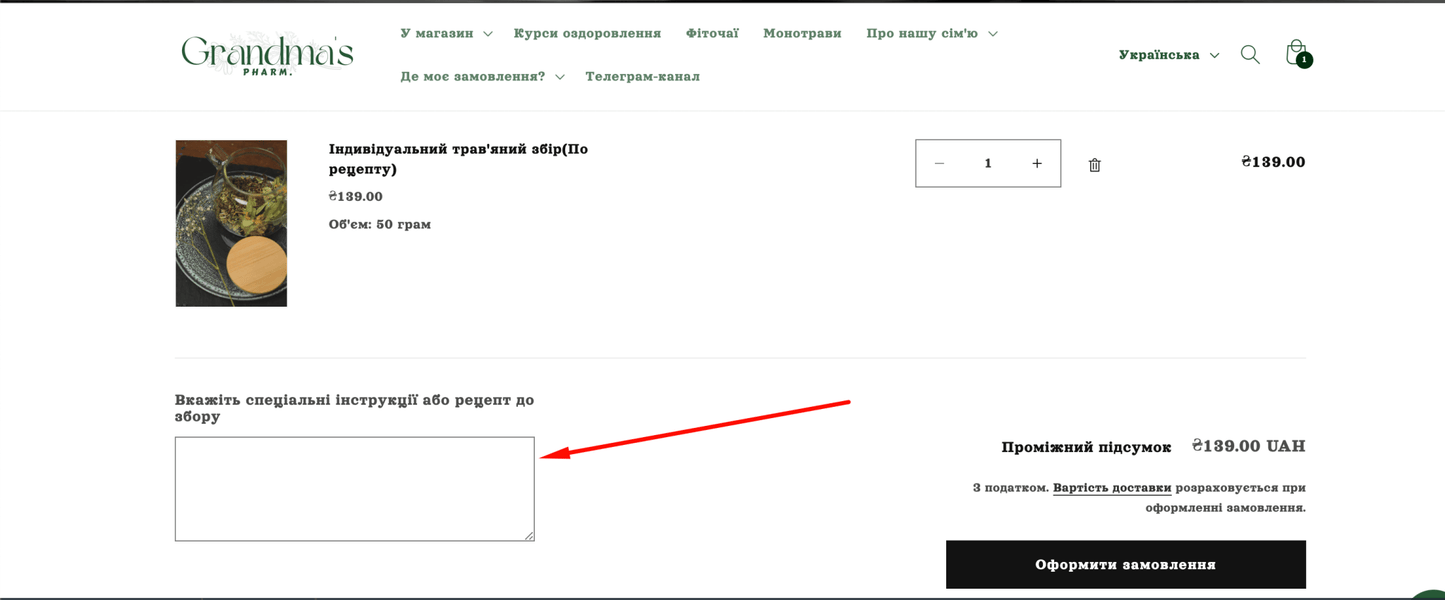
Task: Open the "Фіточаї" menu item
Action: pos(712,34)
